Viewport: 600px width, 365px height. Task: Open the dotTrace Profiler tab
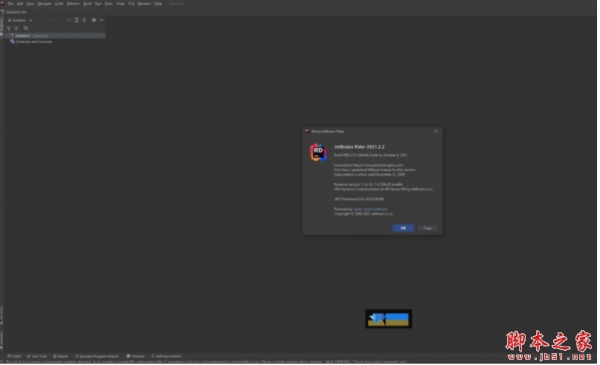(166, 357)
